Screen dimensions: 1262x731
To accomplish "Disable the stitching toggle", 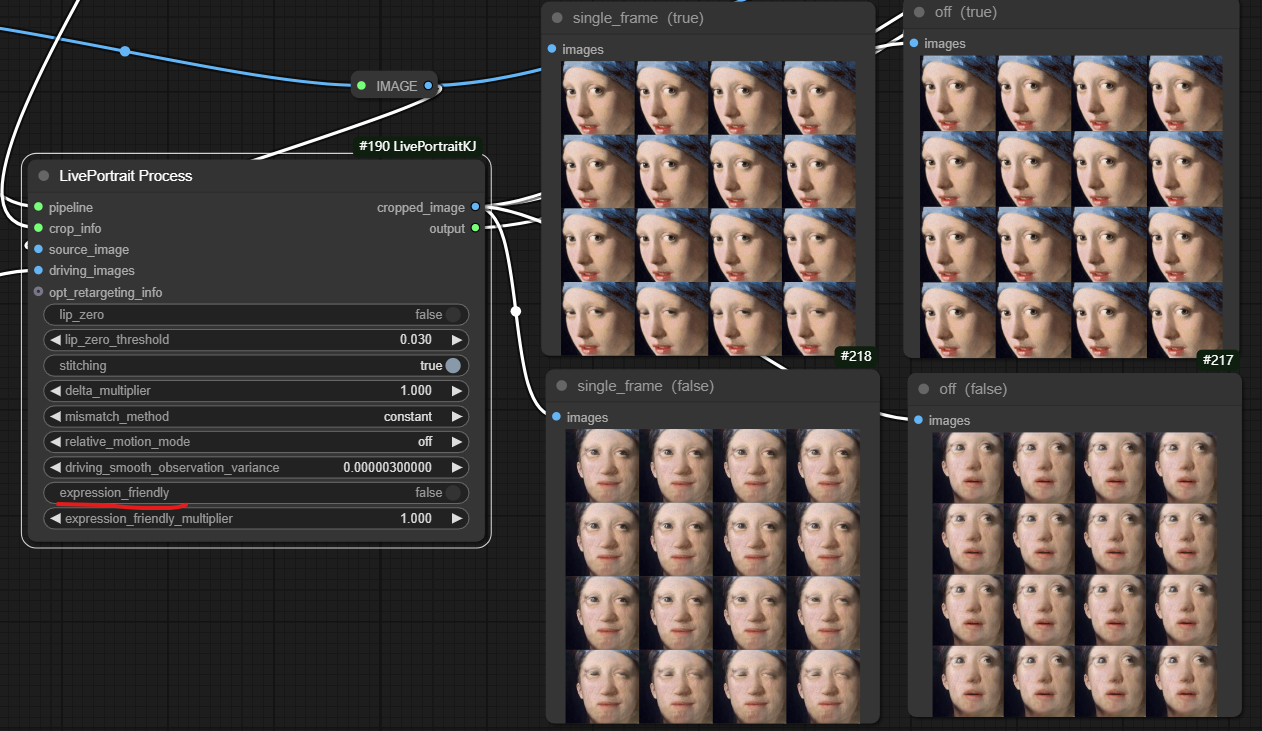I will pyautogui.click(x=453, y=366).
